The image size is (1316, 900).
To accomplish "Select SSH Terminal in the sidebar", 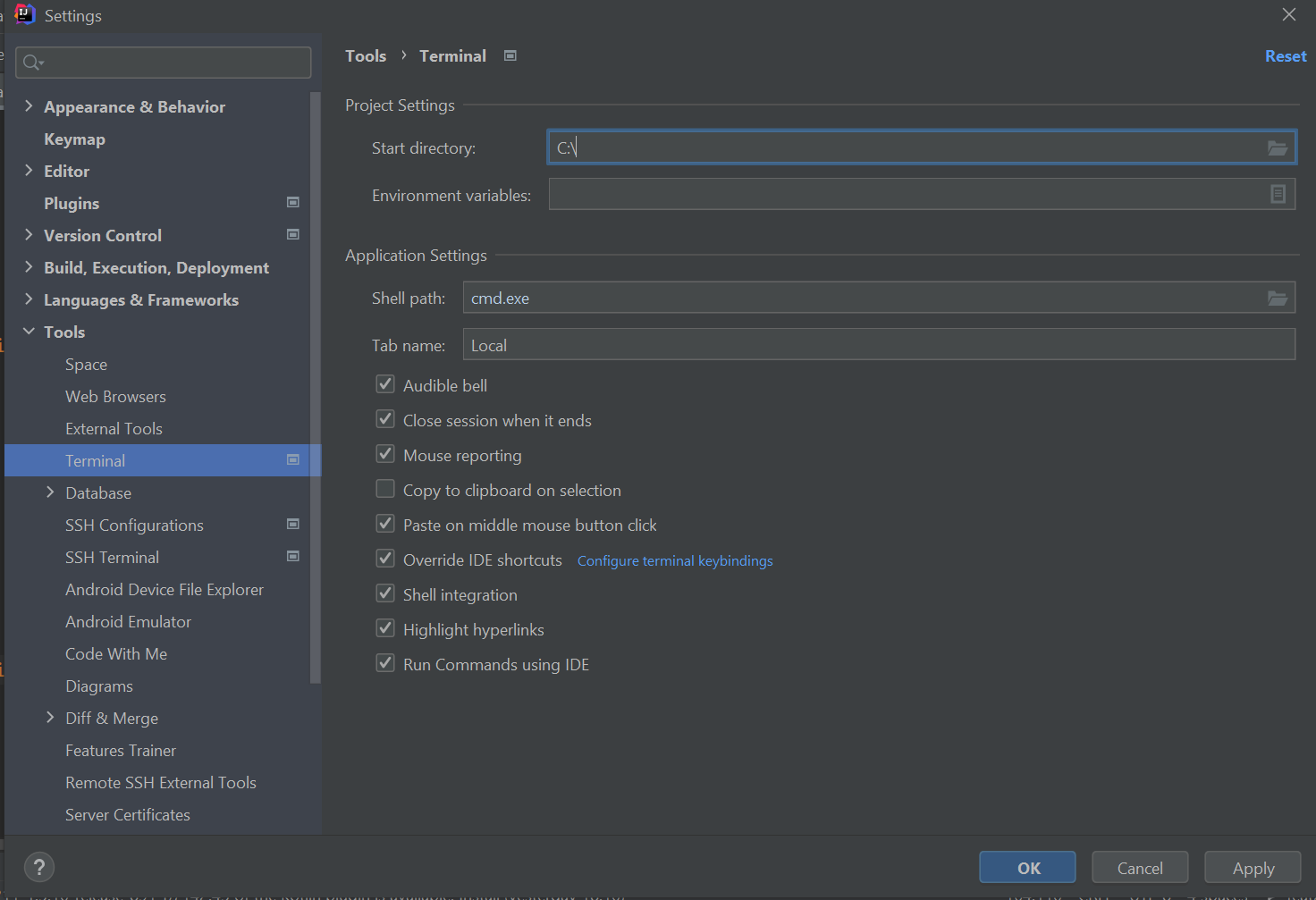I will [112, 557].
